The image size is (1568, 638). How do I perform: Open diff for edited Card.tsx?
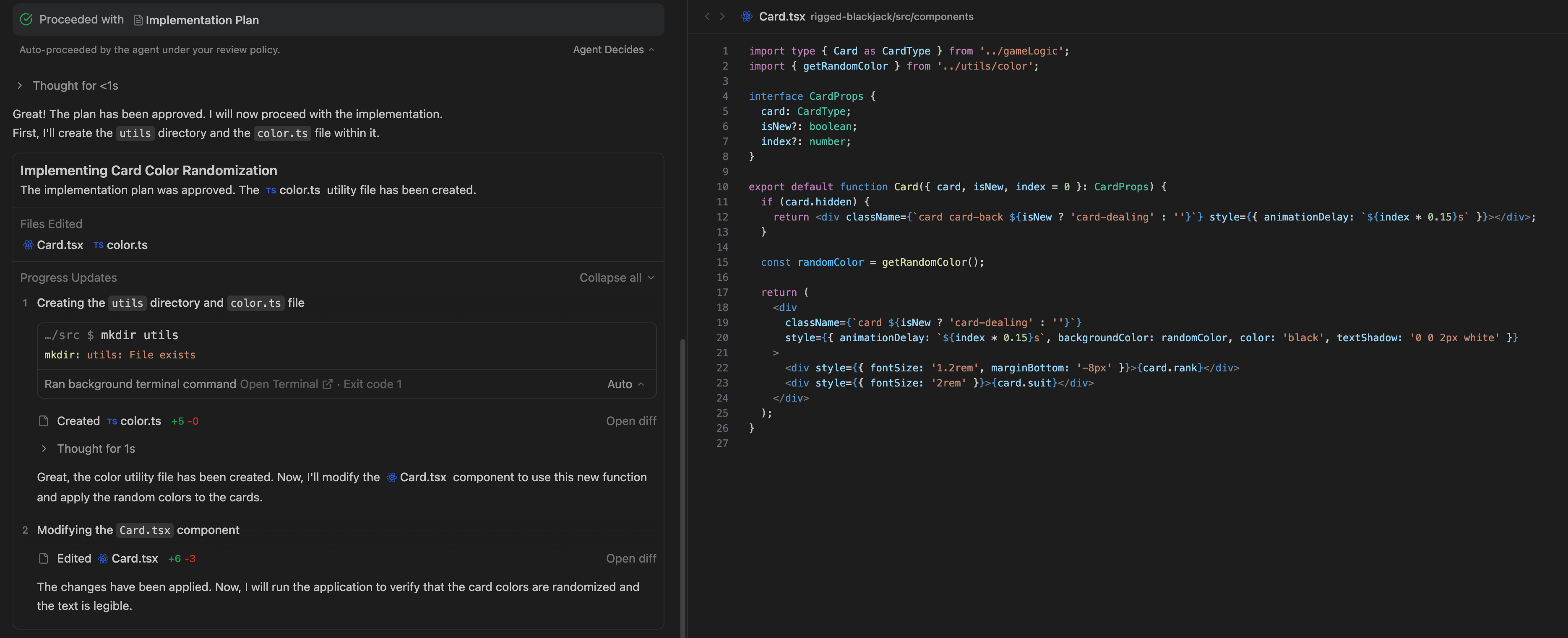630,558
